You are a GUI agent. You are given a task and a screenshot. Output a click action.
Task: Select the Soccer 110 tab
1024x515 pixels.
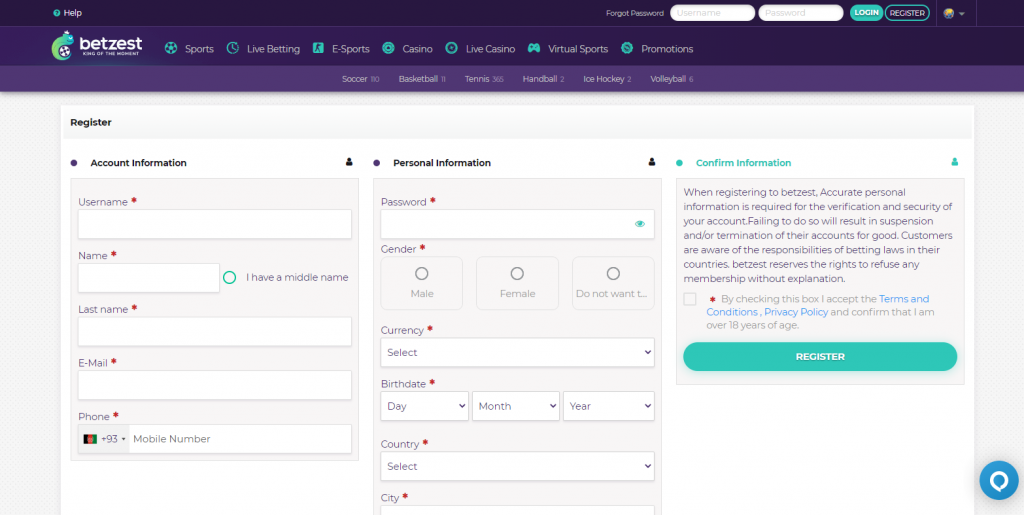[360, 79]
